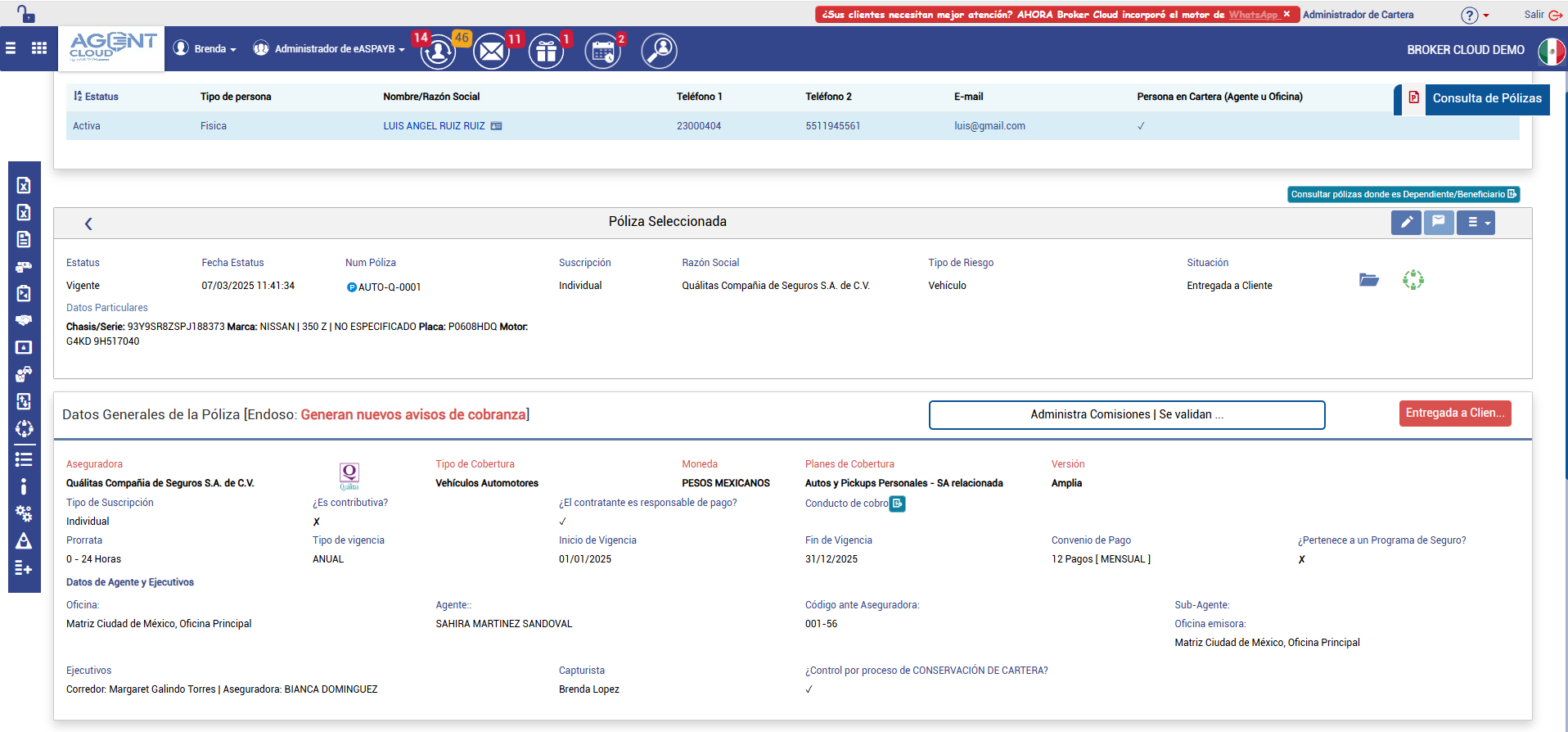
Task: Open the person search magnifier icon
Action: tap(659, 51)
